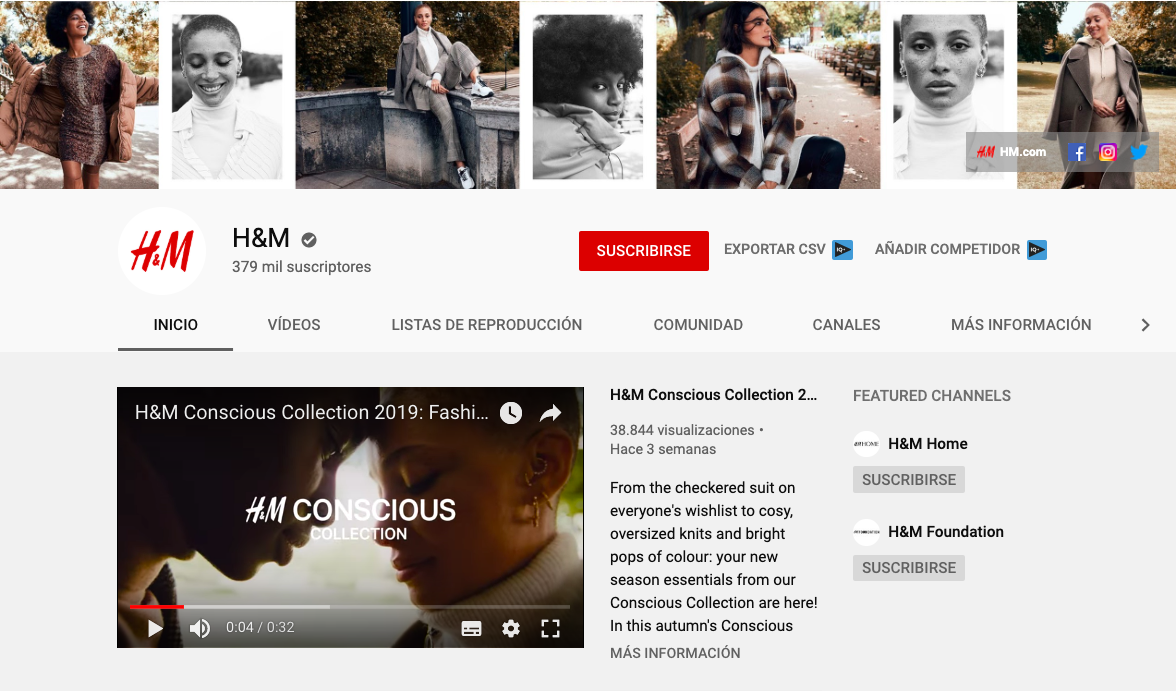Click the Hace 3 semanas text

pyautogui.click(x=663, y=449)
